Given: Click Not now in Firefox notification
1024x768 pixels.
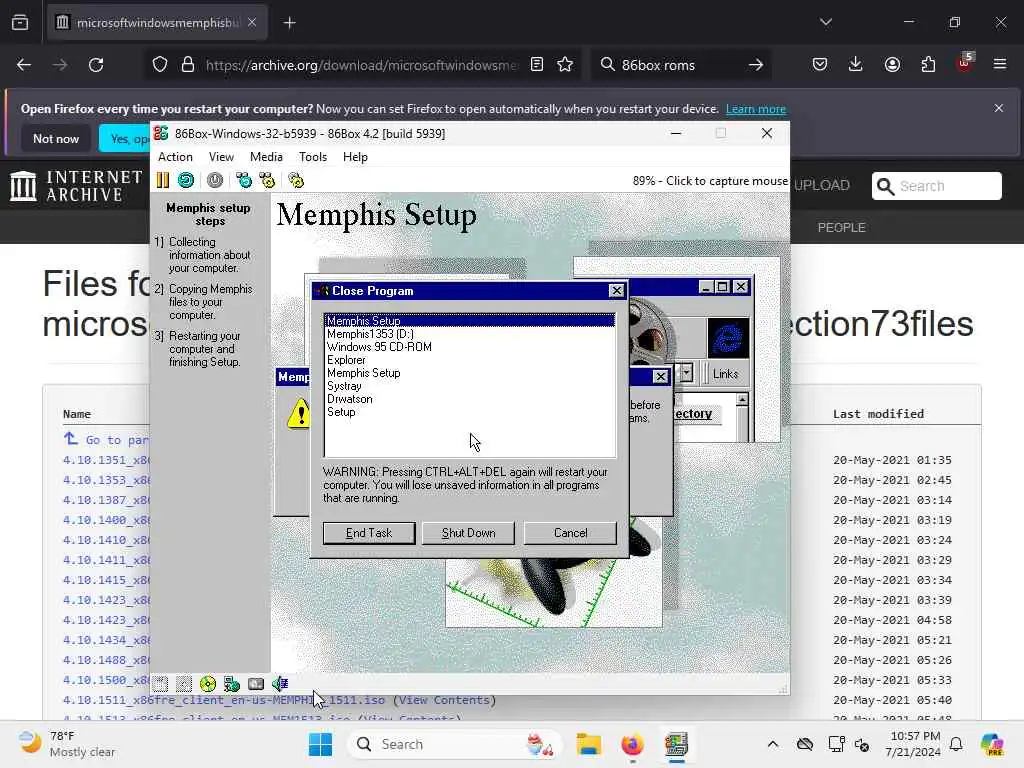Looking at the screenshot, I should [56, 138].
